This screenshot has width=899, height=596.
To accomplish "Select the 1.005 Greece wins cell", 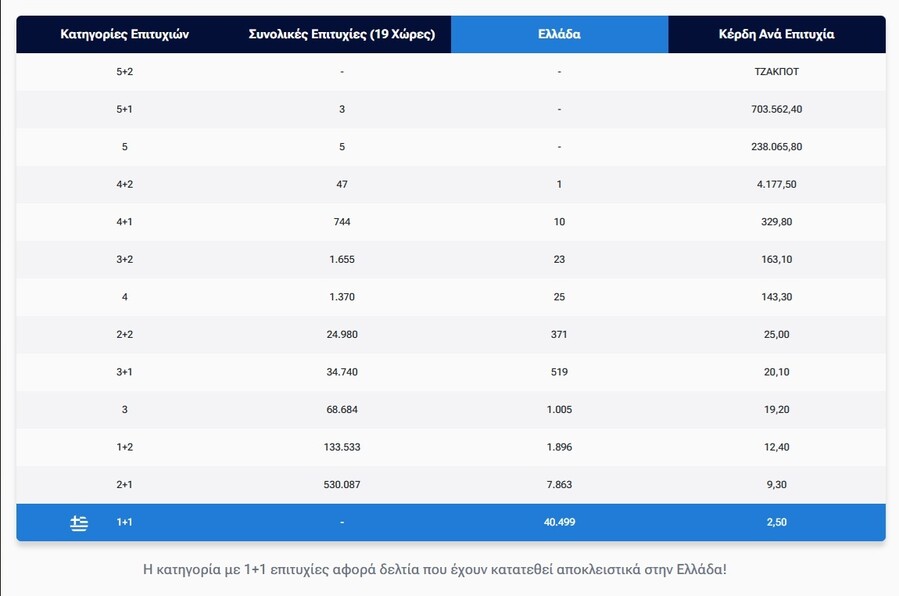I will tap(559, 409).
